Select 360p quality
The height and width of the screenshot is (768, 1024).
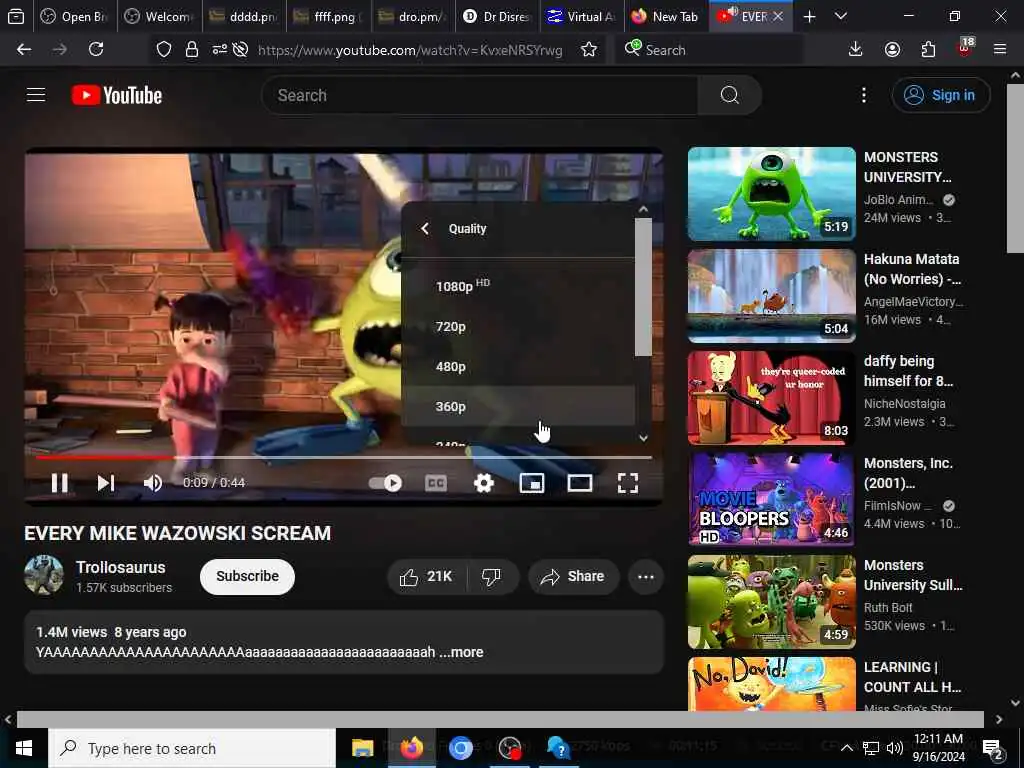point(517,406)
